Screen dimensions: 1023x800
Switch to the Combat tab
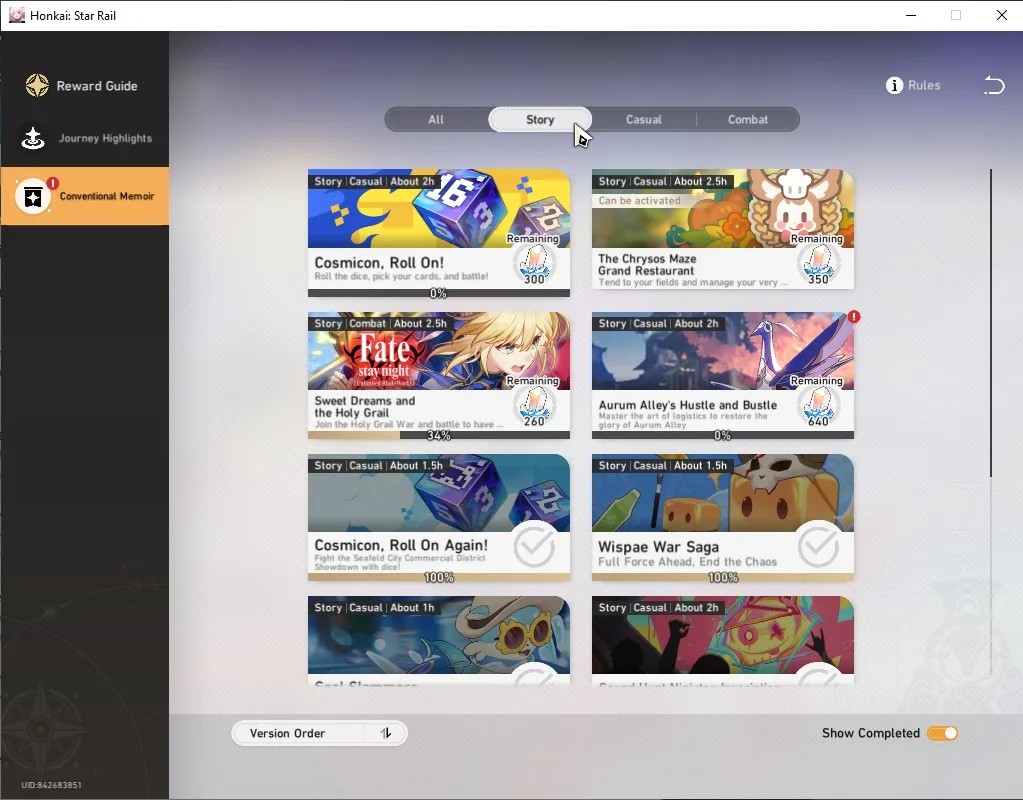pos(748,119)
